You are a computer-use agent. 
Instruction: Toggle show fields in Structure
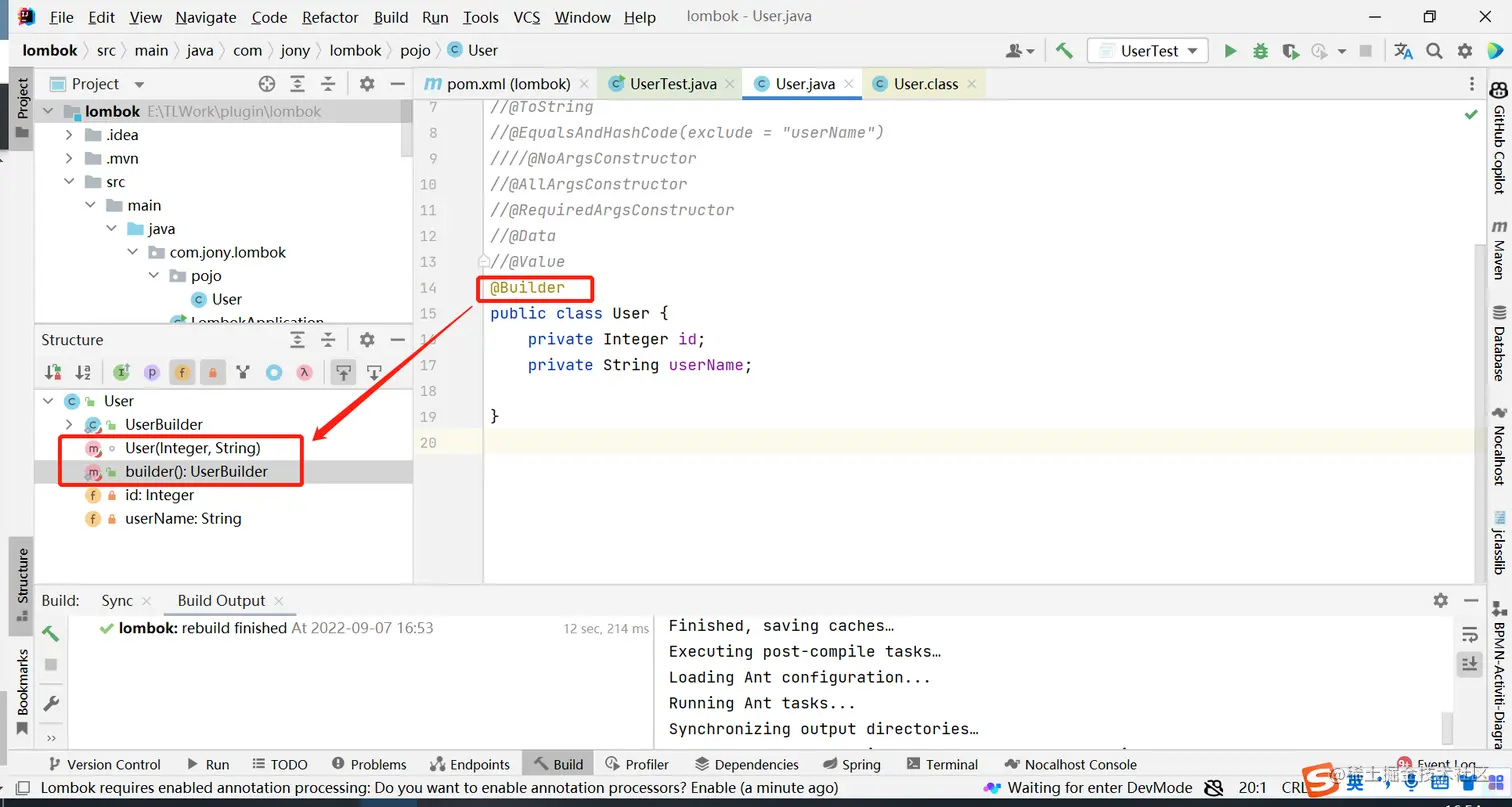(x=182, y=373)
